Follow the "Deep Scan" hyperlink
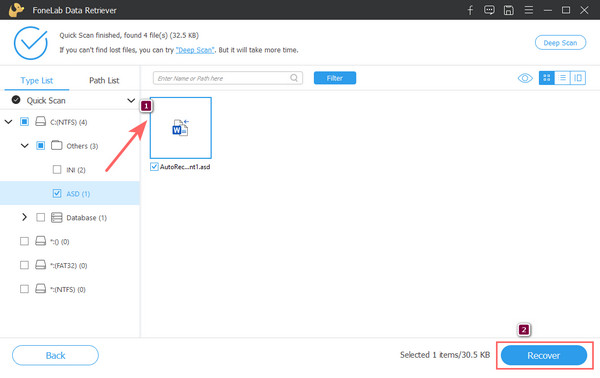Image resolution: width=600 pixels, height=378 pixels. point(195,50)
